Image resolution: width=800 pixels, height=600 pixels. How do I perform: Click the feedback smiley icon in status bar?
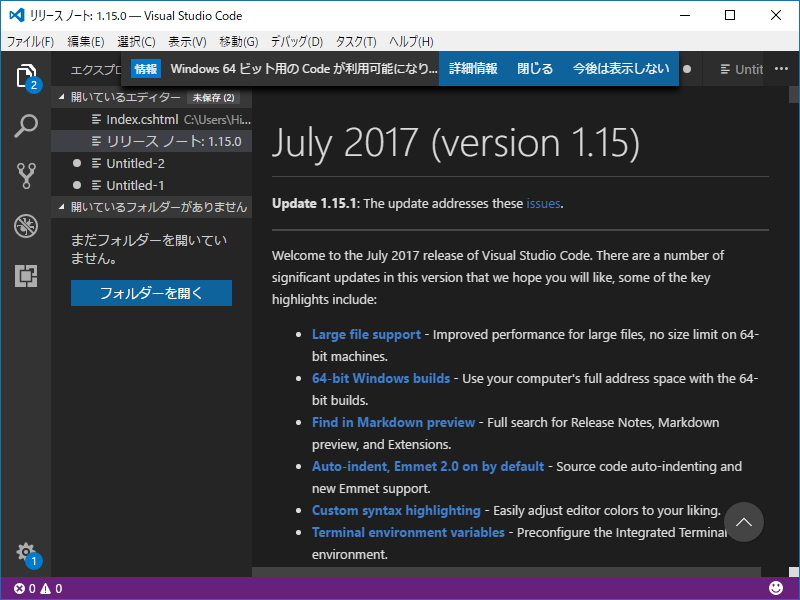776,588
